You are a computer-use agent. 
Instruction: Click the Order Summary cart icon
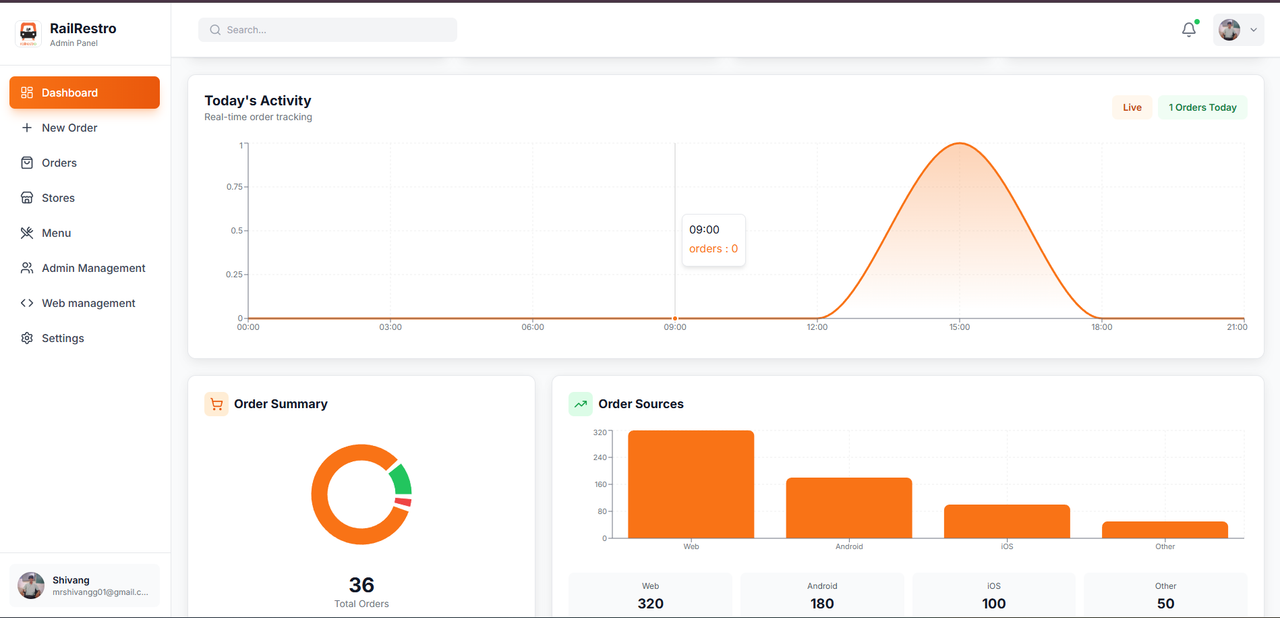click(216, 404)
